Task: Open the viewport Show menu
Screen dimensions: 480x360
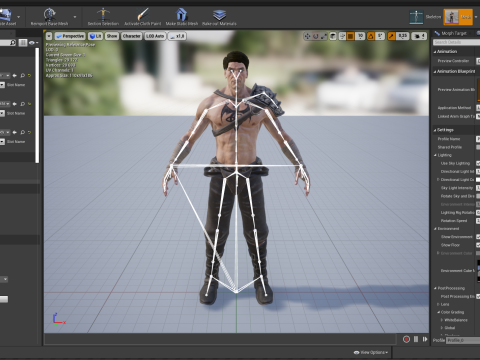Action: tap(112, 36)
